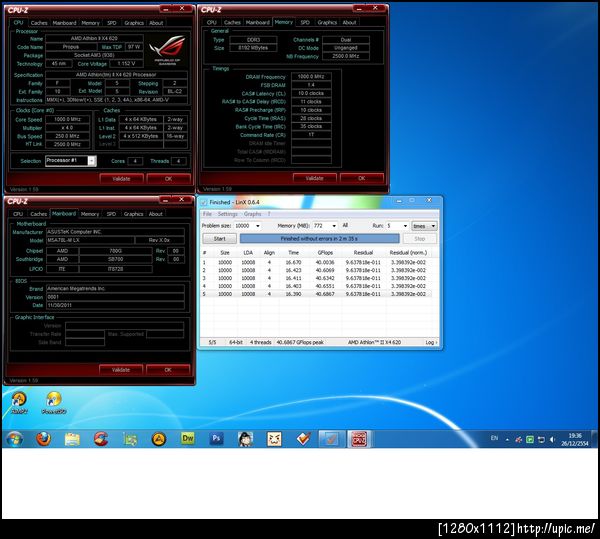Viewport: 600px width, 539px height.
Task: Open CCleaner red icon in taskbar
Action: 101,439
